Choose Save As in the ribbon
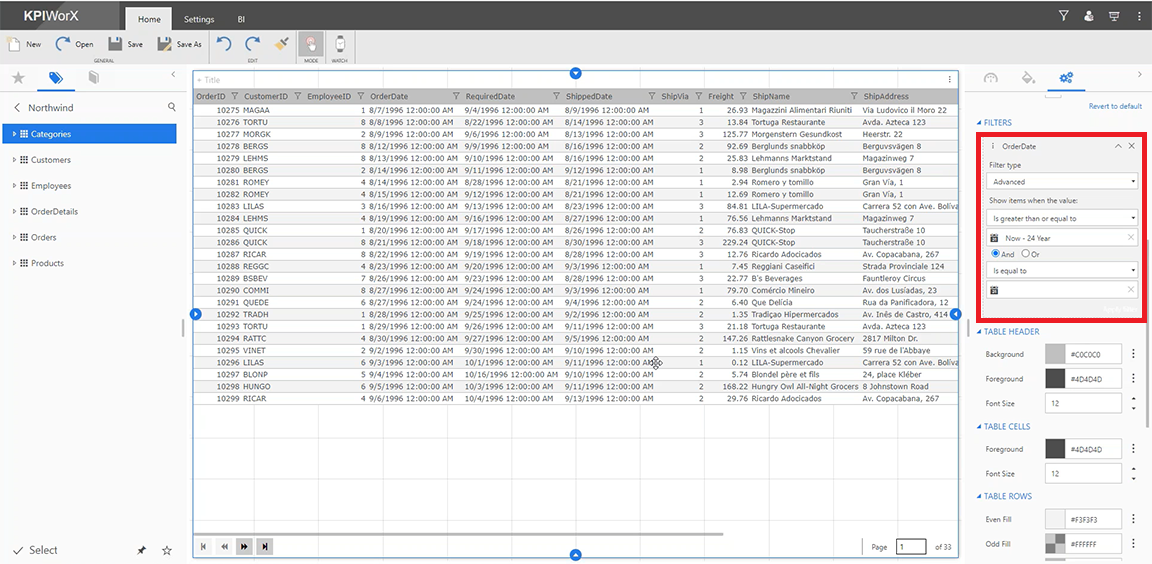Viewport: 1152px width, 564px height. [179, 44]
